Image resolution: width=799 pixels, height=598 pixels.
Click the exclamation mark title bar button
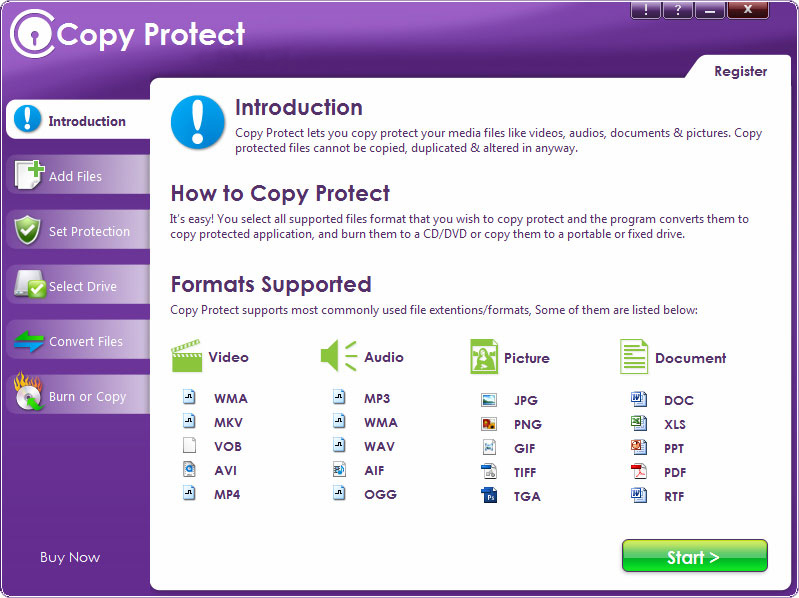click(646, 10)
